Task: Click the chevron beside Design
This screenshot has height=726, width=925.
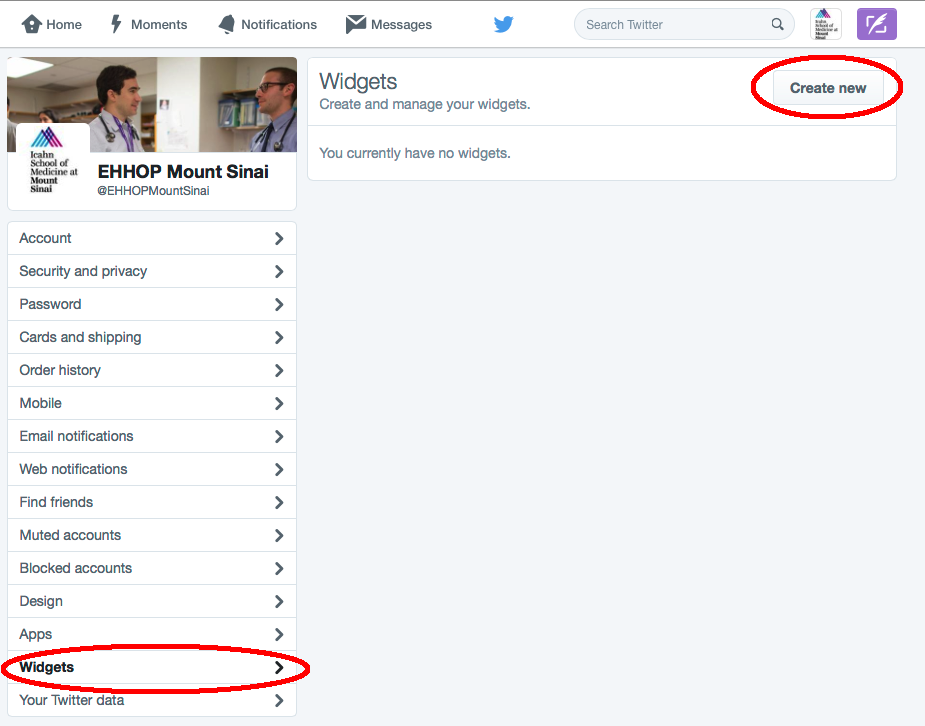Action: click(278, 601)
